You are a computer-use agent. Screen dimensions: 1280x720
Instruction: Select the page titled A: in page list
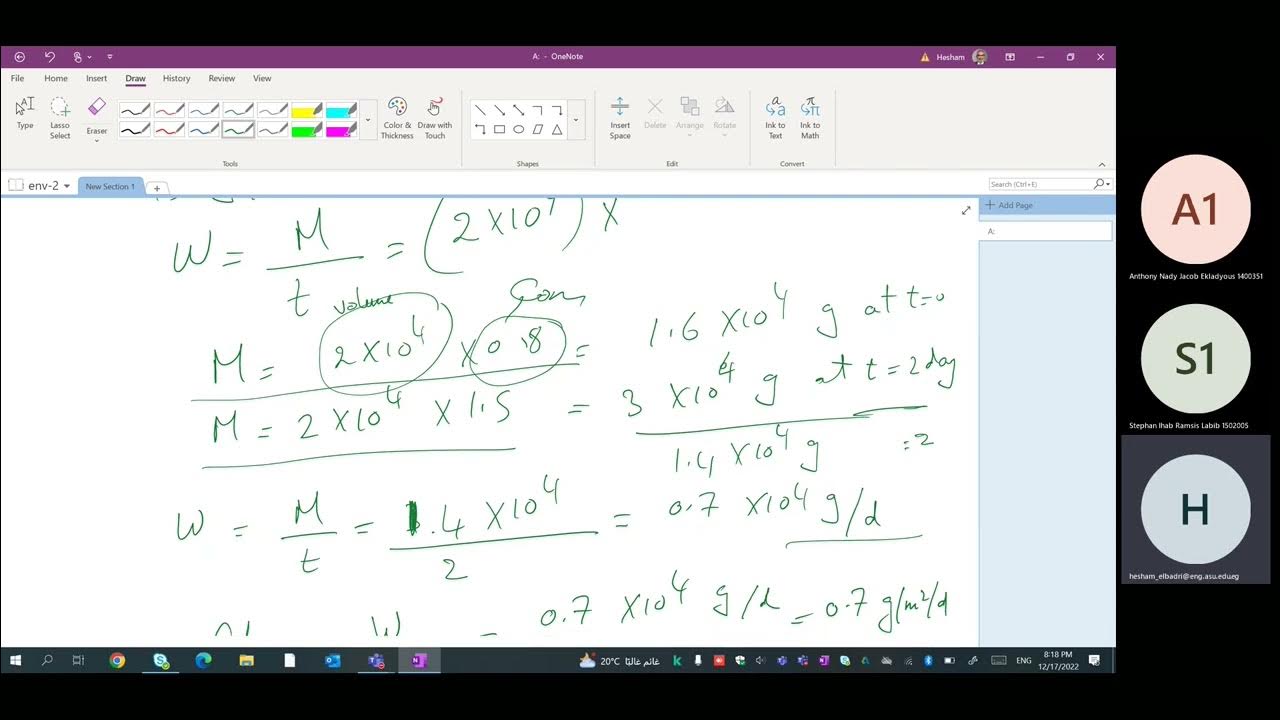(x=1046, y=231)
